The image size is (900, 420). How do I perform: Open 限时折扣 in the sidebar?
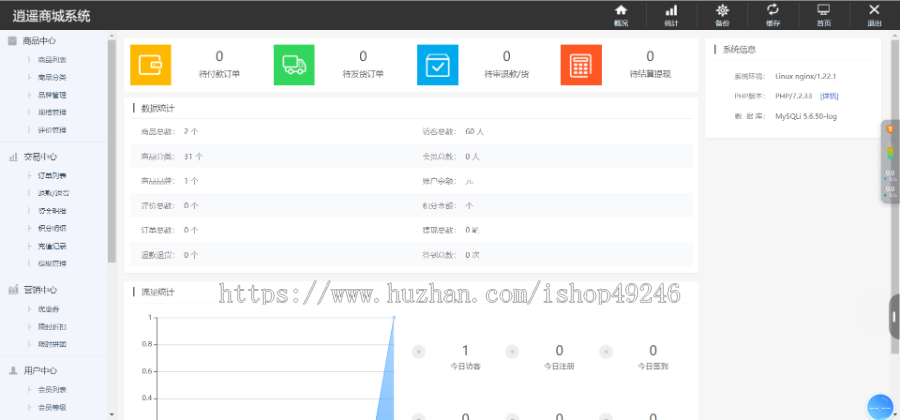[x=52, y=326]
